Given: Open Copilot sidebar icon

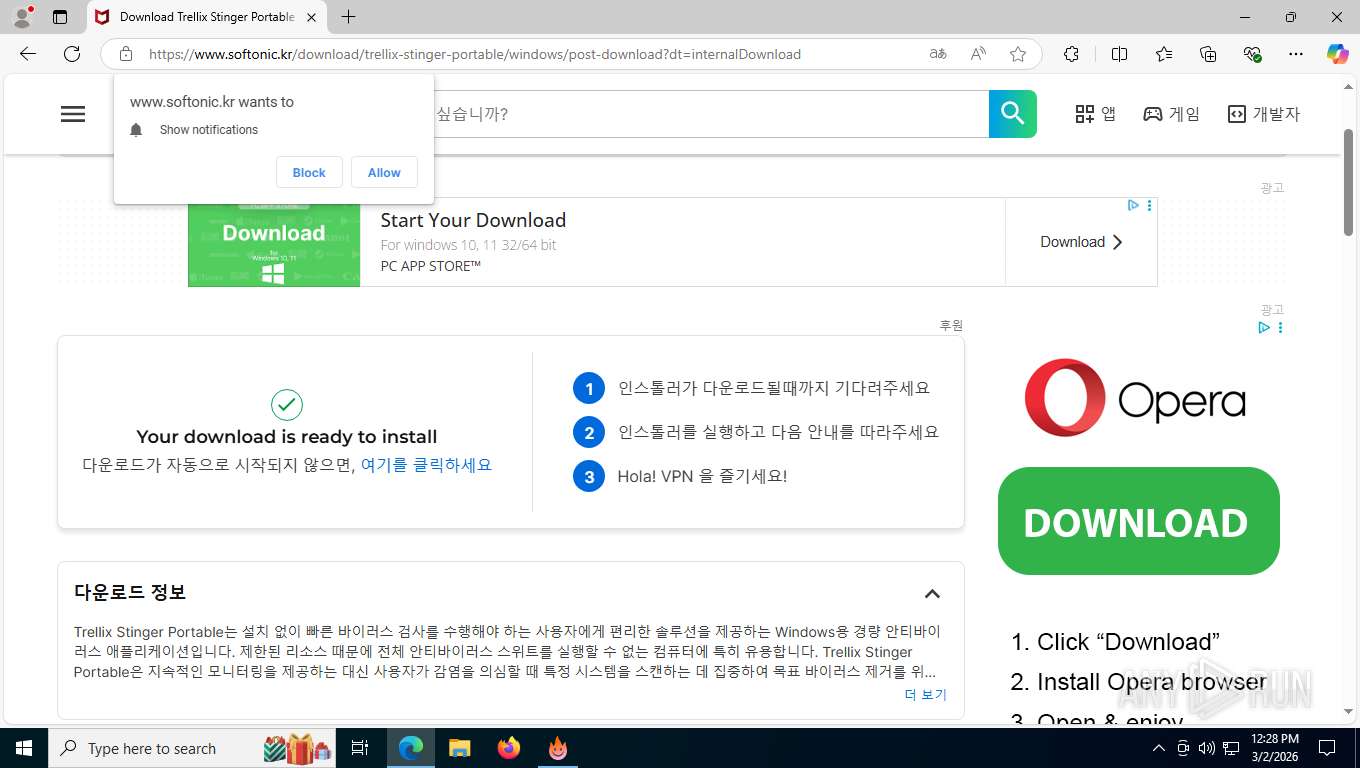Looking at the screenshot, I should [x=1338, y=54].
